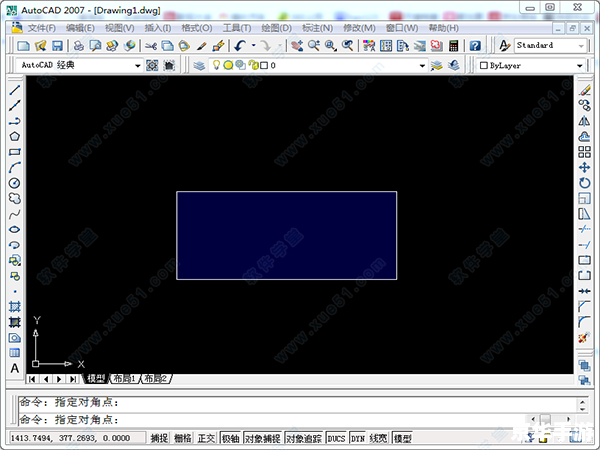600x450 pixels.
Task: Select the Revision Cloud tool
Action: pos(15,198)
